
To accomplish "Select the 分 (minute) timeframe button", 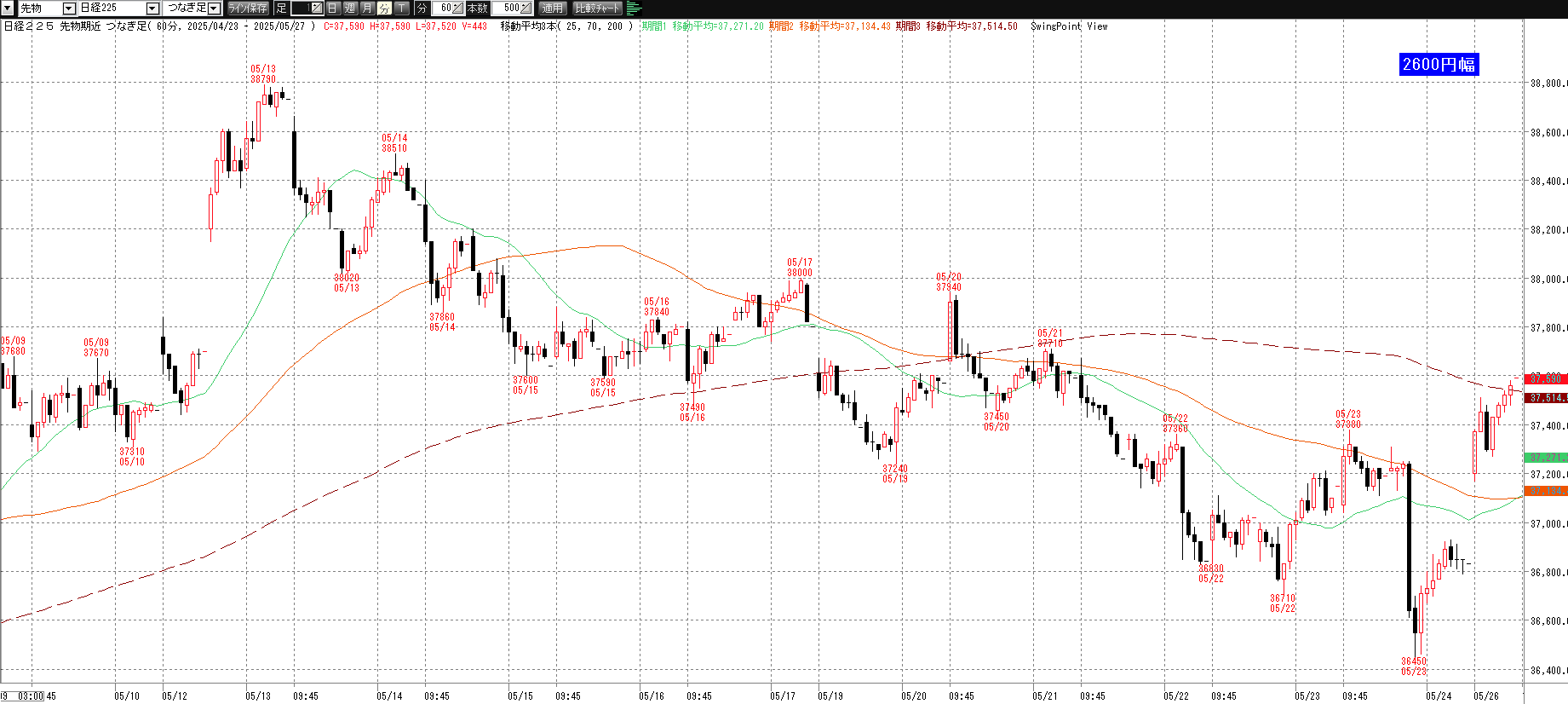I will point(384,9).
